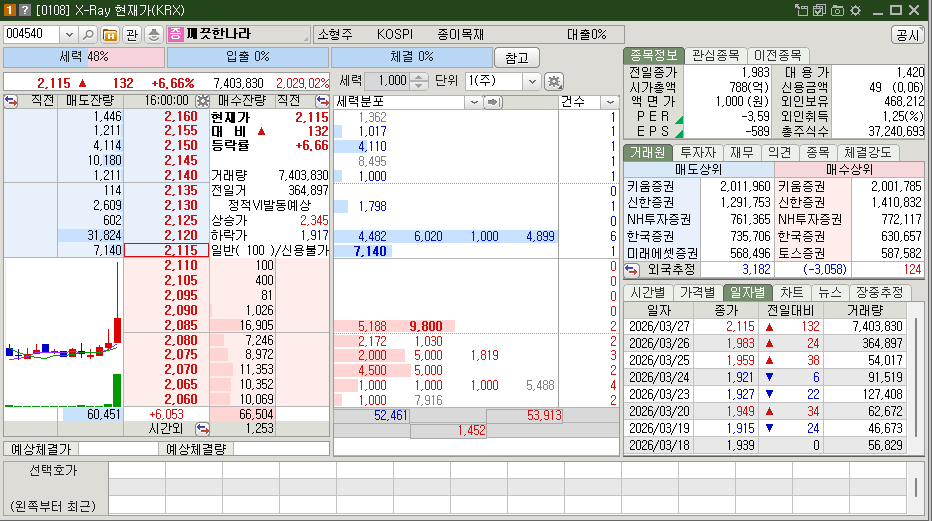Click the 매도상위 header
This screenshot has height=521, width=932.
[x=699, y=170]
